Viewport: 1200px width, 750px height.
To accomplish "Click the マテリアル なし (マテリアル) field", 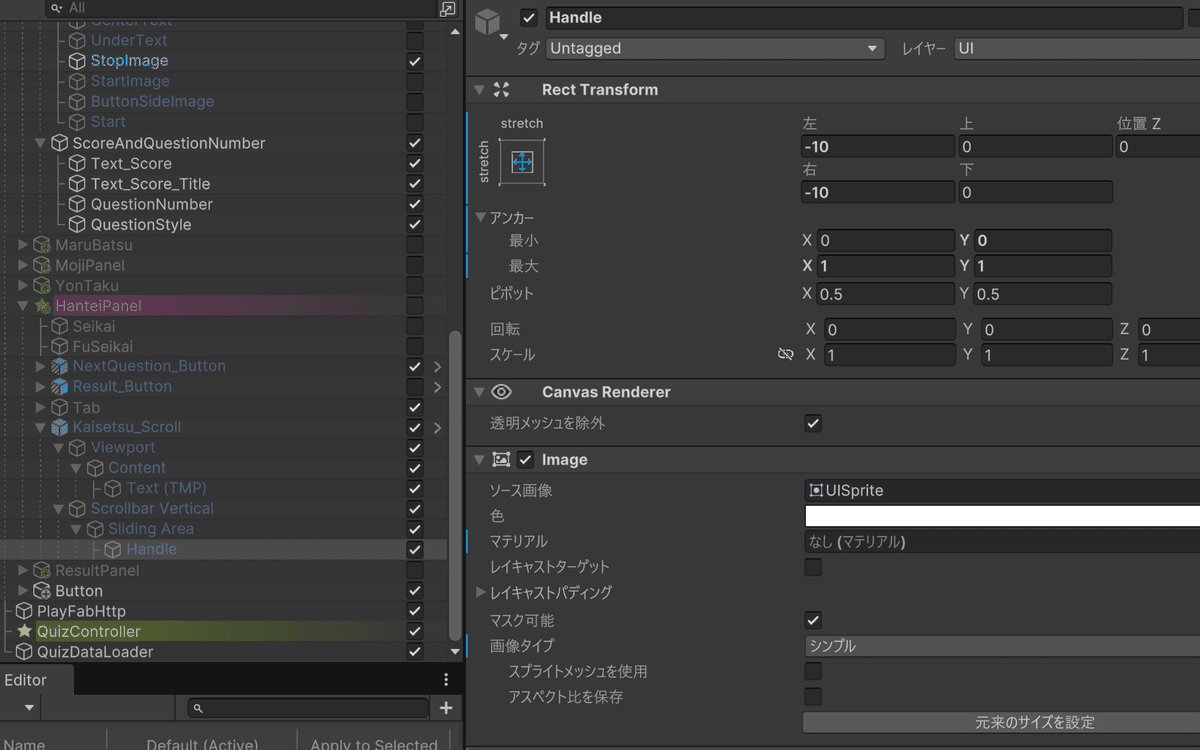I will click(1002, 542).
